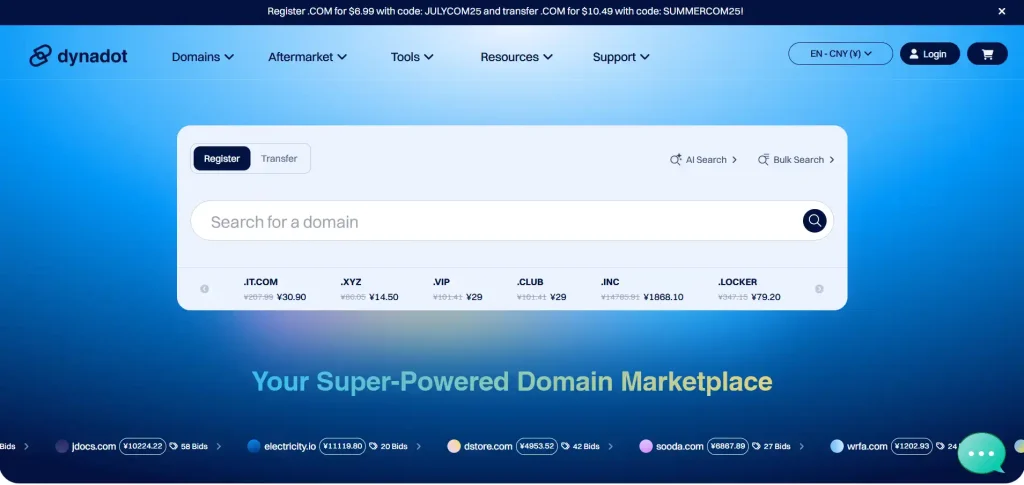Click the ¥11119.80 price badge
1024x485 pixels.
click(x=342, y=446)
